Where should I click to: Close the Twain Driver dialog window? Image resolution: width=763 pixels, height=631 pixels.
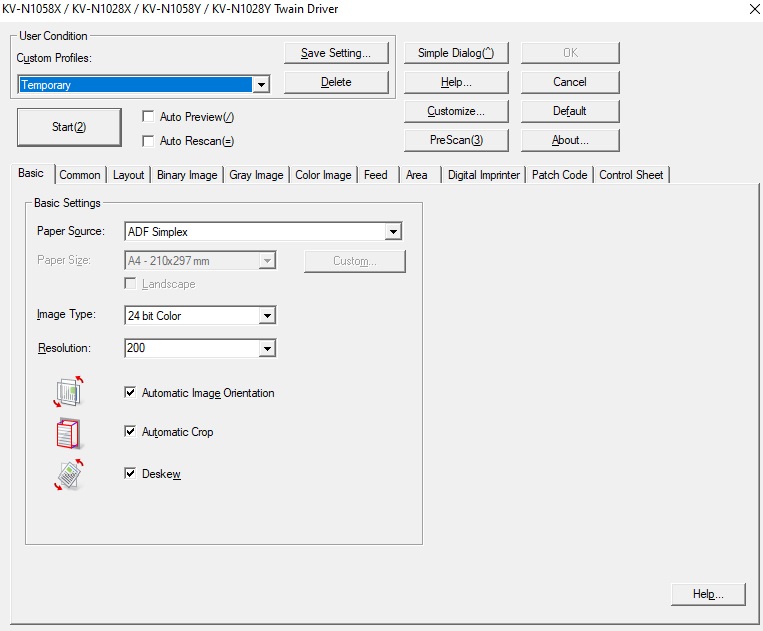coord(752,9)
